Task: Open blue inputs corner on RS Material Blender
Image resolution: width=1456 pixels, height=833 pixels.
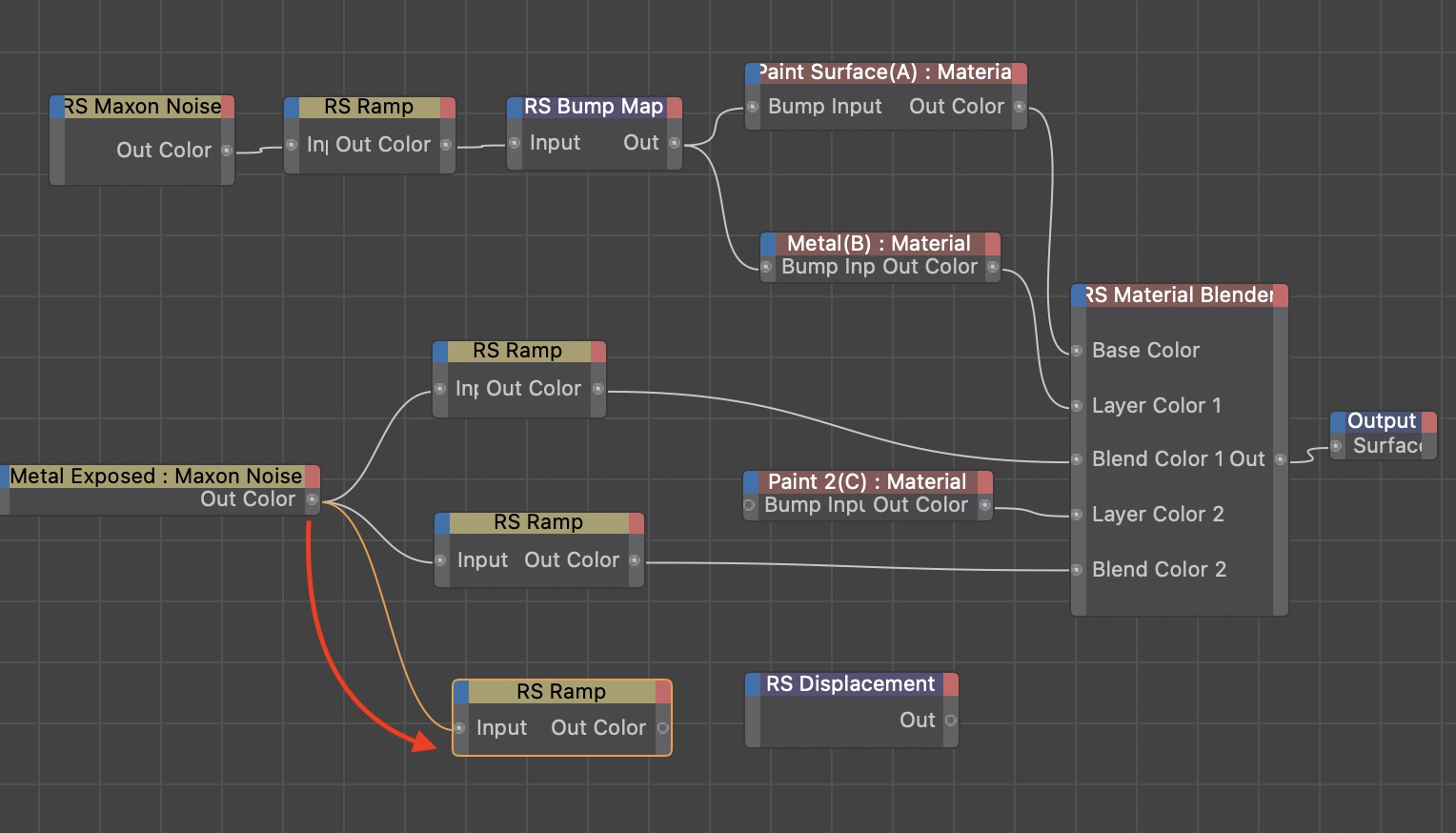Action: [1078, 295]
